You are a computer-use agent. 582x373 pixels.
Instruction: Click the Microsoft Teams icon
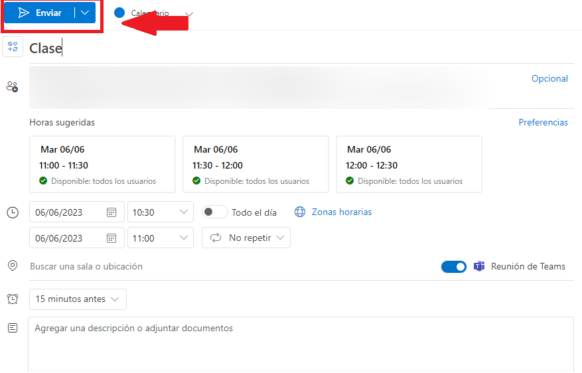tap(479, 266)
